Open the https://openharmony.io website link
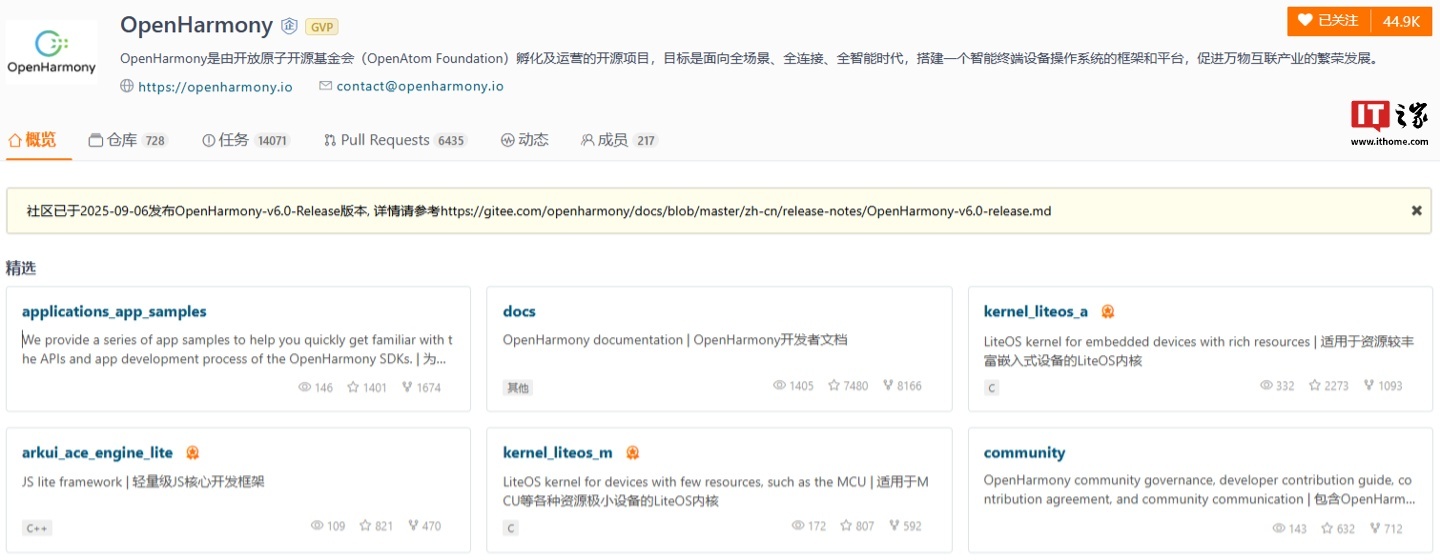Image resolution: width=1440 pixels, height=560 pixels. pyautogui.click(x=215, y=87)
